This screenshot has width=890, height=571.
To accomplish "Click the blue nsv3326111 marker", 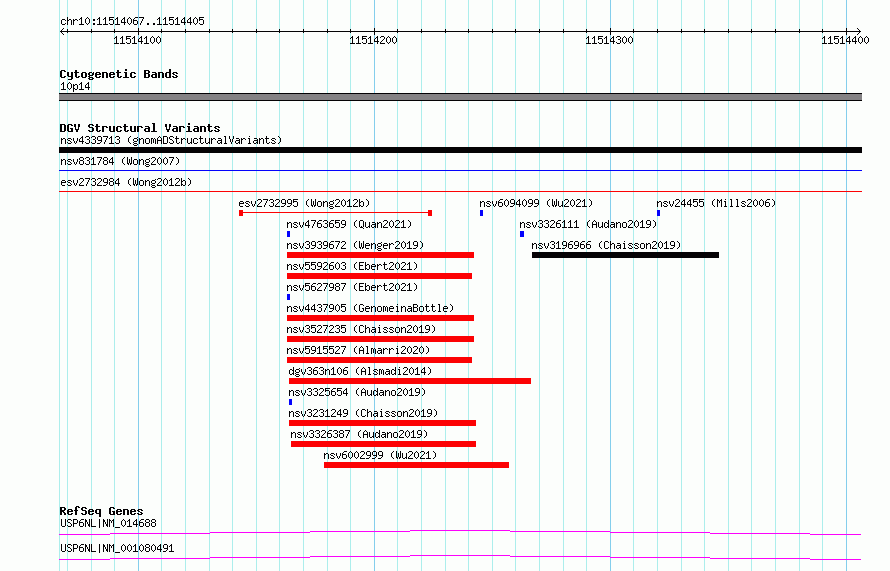I will click(x=522, y=234).
